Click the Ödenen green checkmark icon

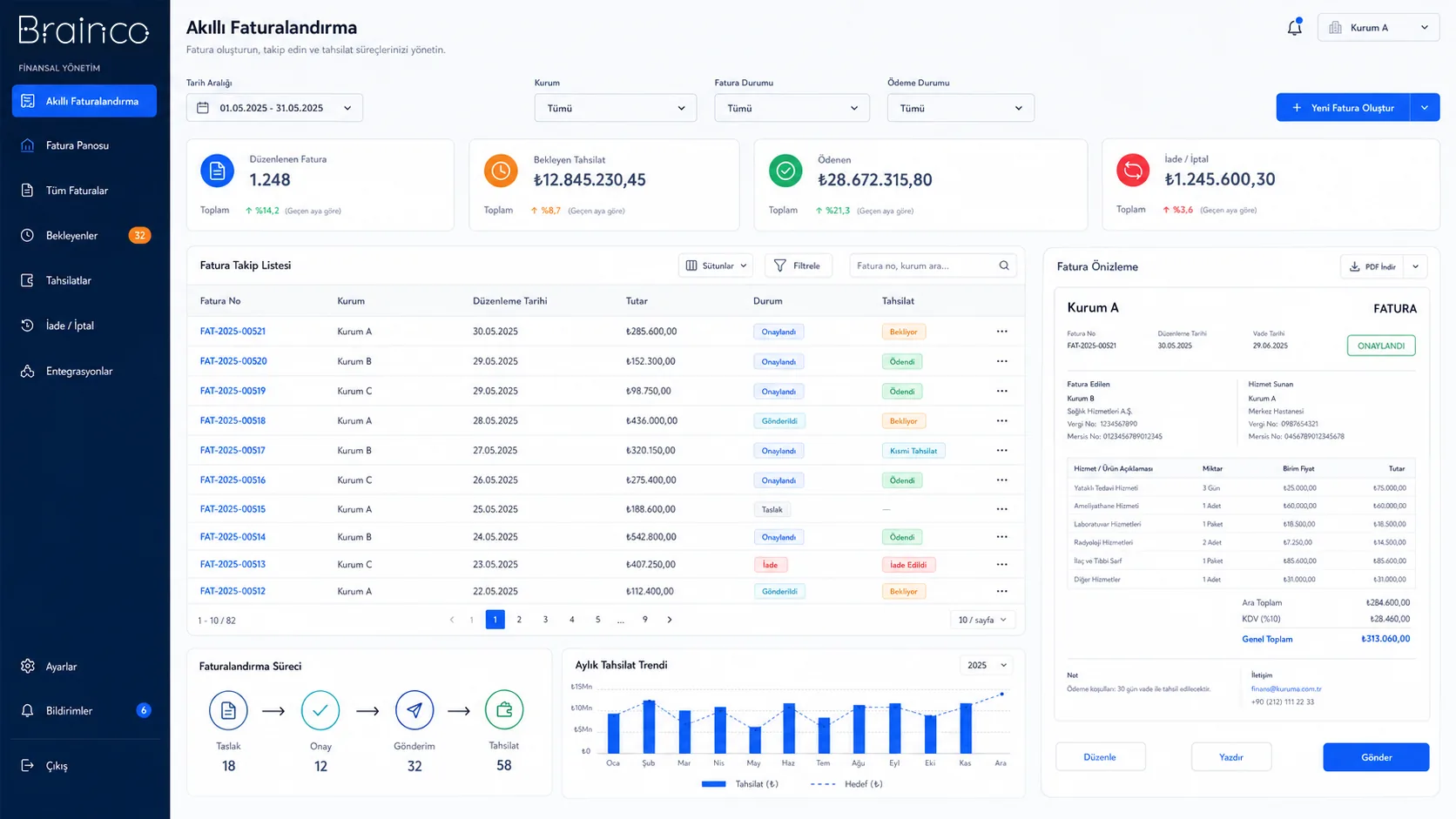785,171
